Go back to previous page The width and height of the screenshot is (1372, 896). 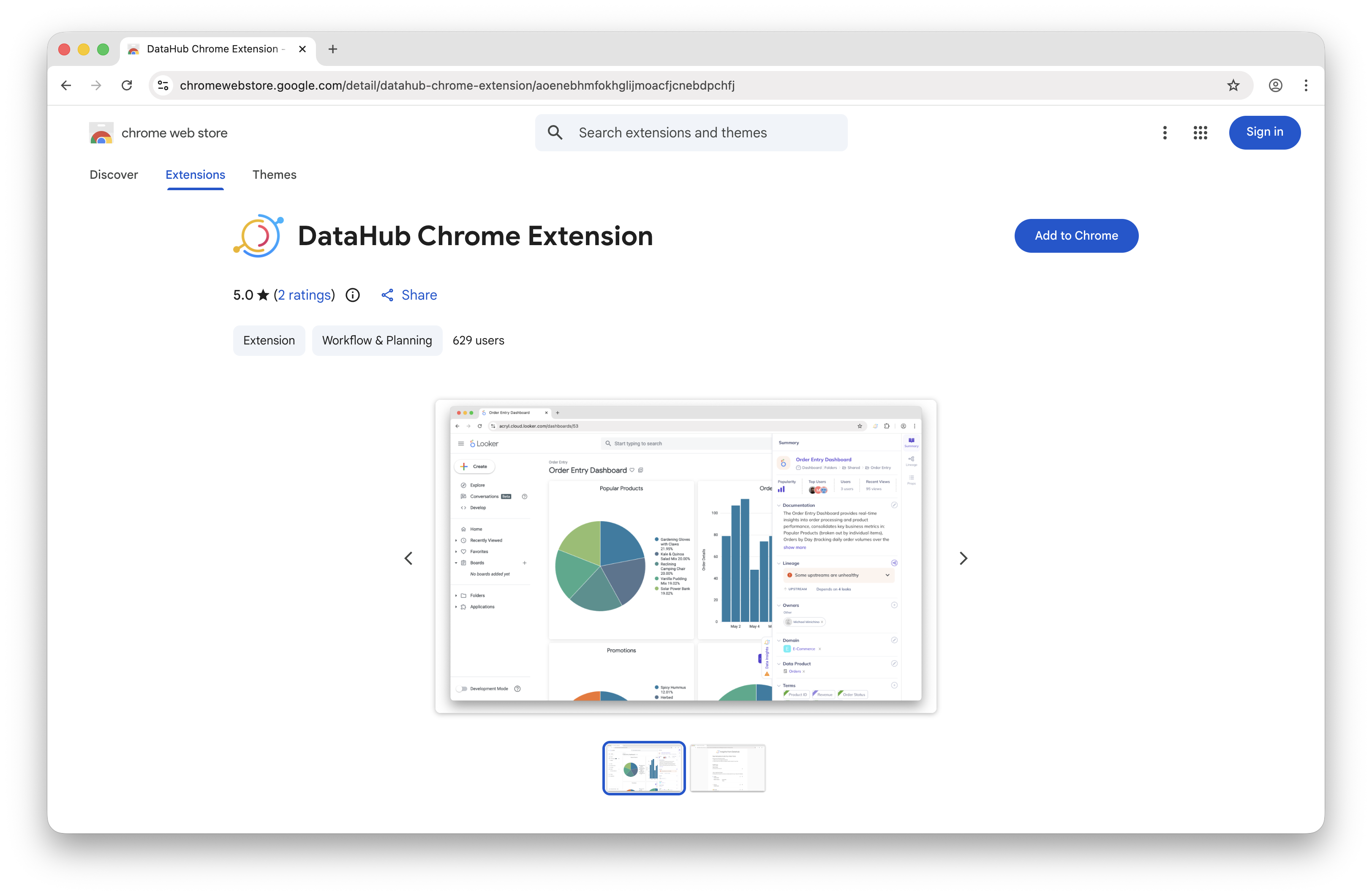point(66,85)
